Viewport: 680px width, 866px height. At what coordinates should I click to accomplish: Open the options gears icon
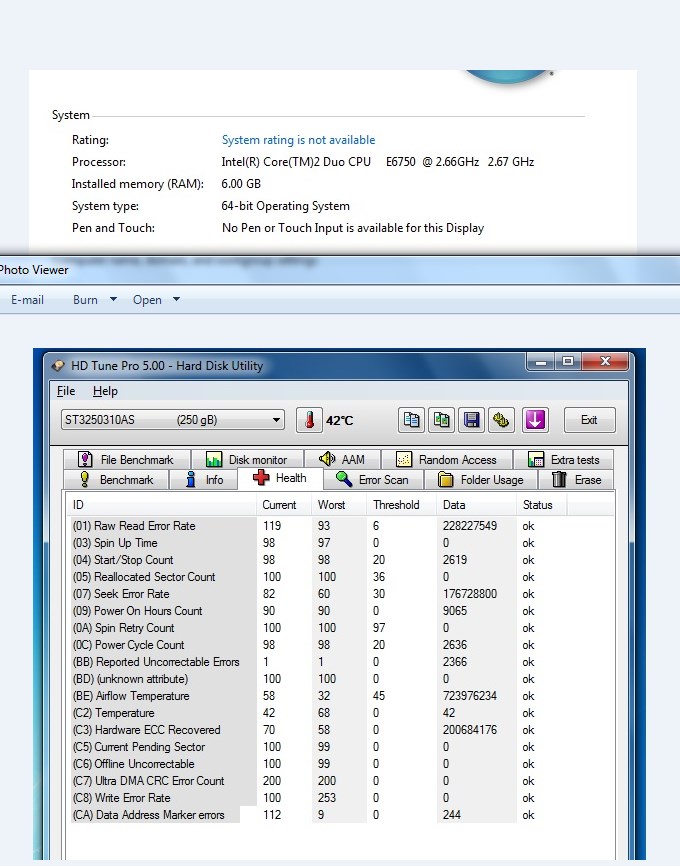click(x=501, y=420)
